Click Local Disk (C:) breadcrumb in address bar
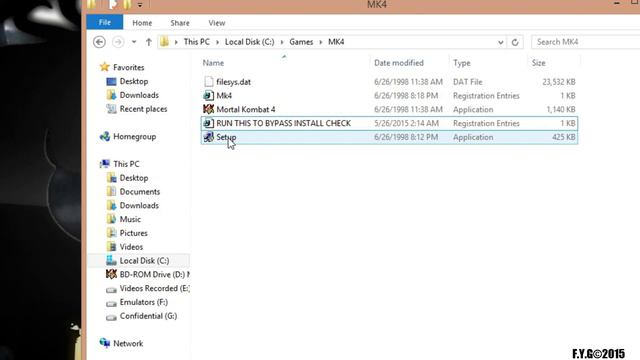Screen dimensions: 640x360 tap(249, 42)
